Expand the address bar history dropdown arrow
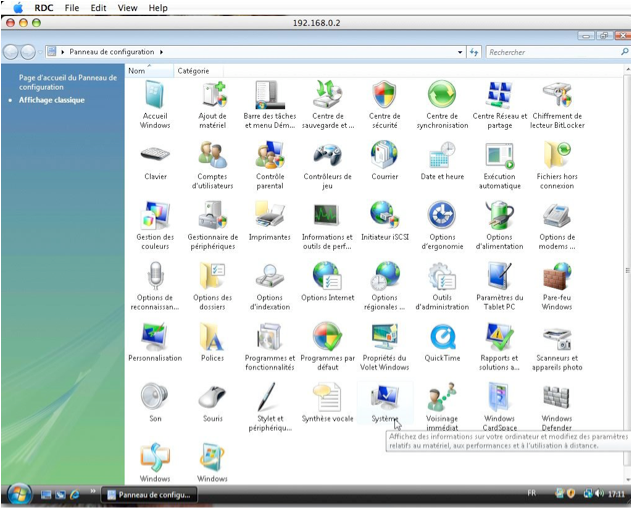The width and height of the screenshot is (632, 508). [460, 52]
